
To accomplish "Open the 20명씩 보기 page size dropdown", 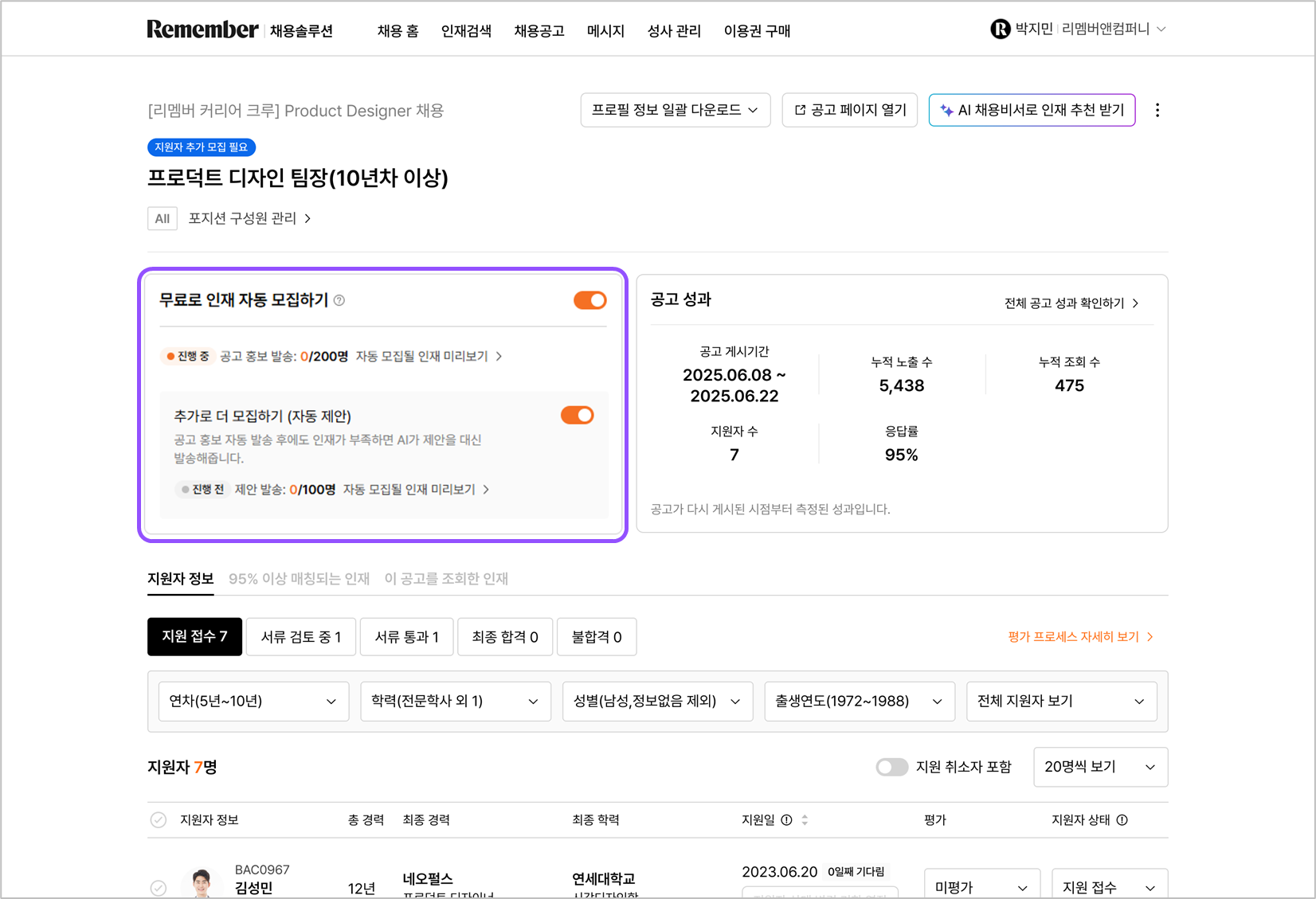I will [1099, 767].
